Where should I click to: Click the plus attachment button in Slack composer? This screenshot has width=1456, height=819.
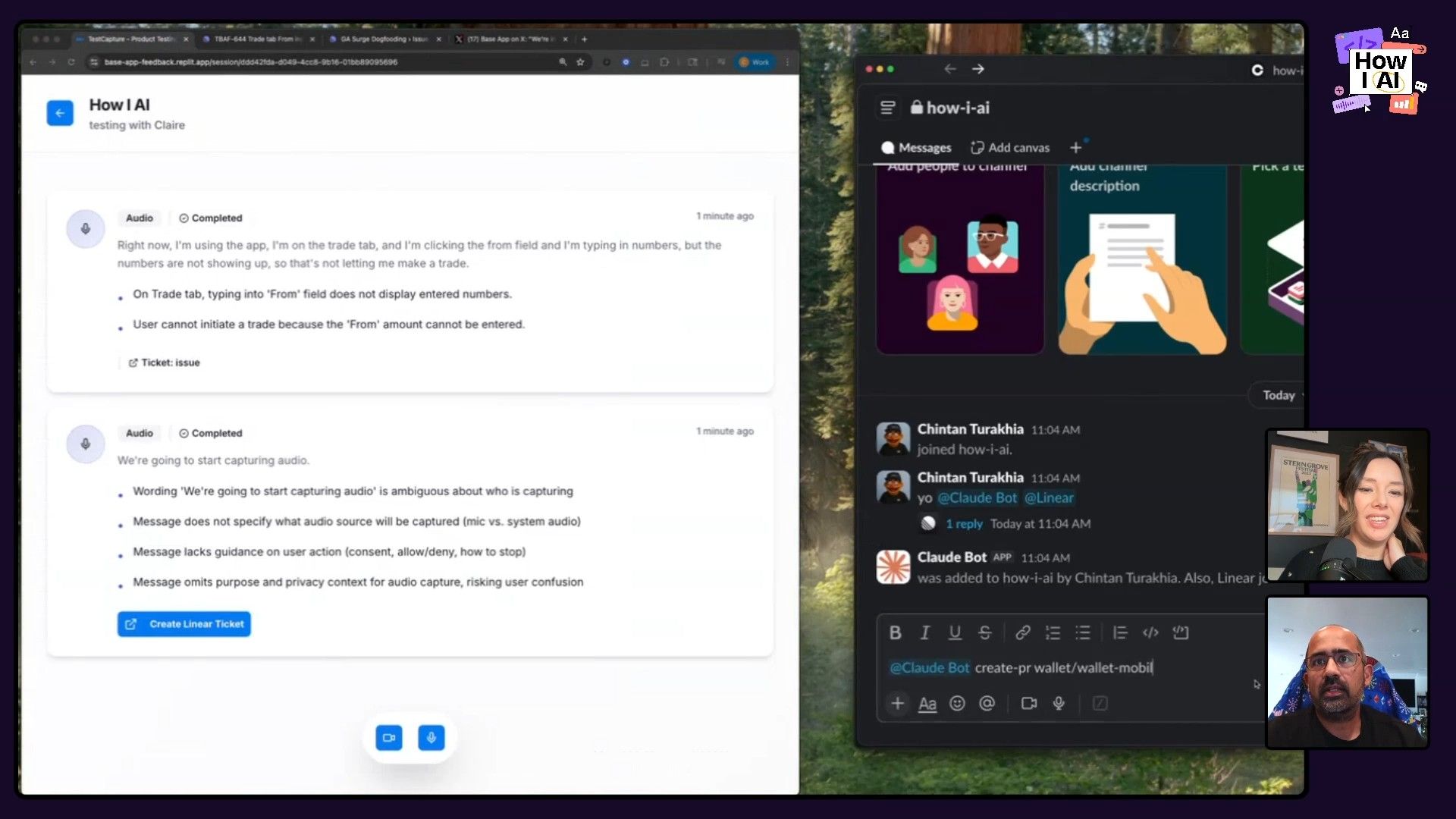point(897,704)
